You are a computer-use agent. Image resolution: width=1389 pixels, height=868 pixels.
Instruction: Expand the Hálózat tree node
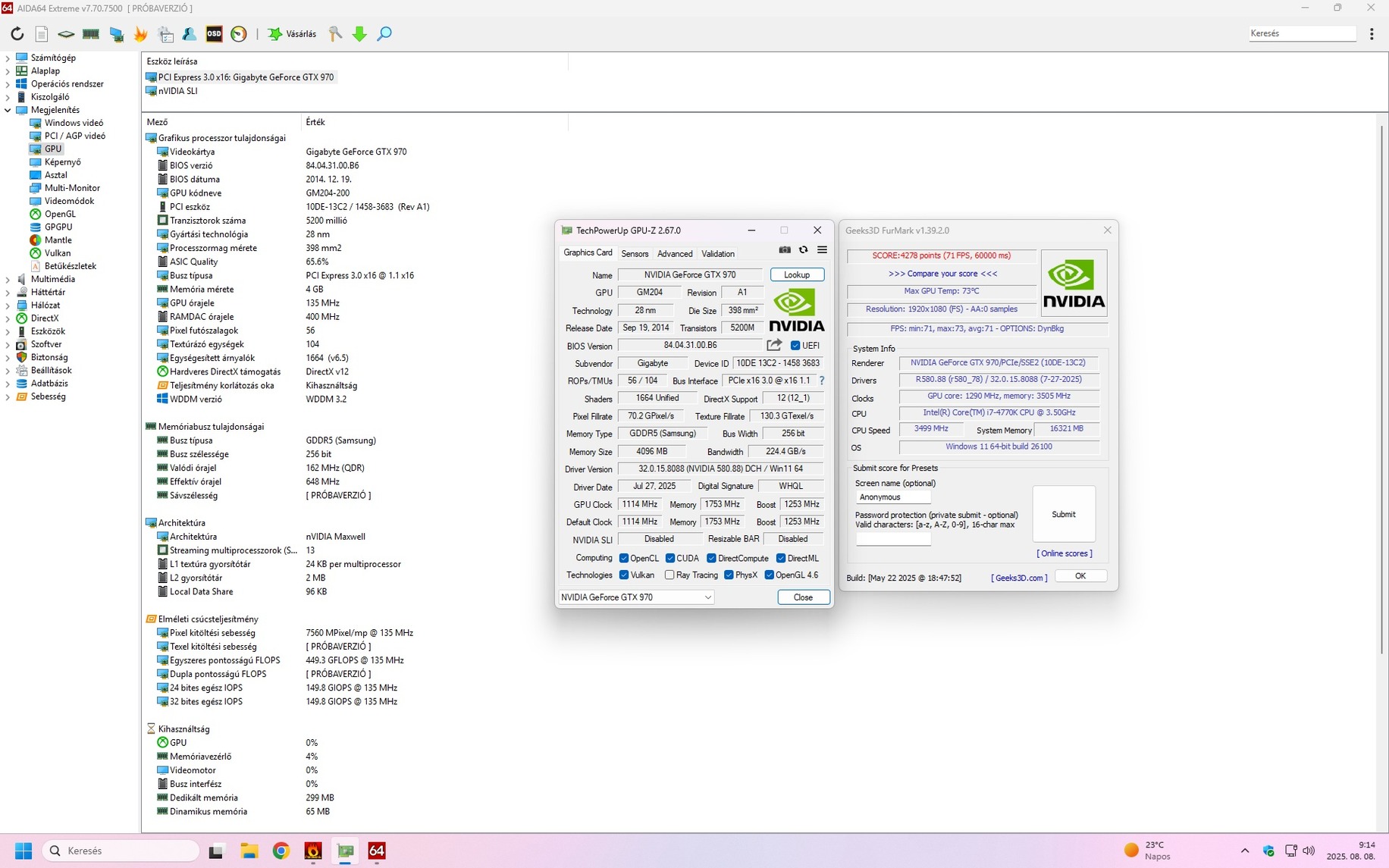8,306
